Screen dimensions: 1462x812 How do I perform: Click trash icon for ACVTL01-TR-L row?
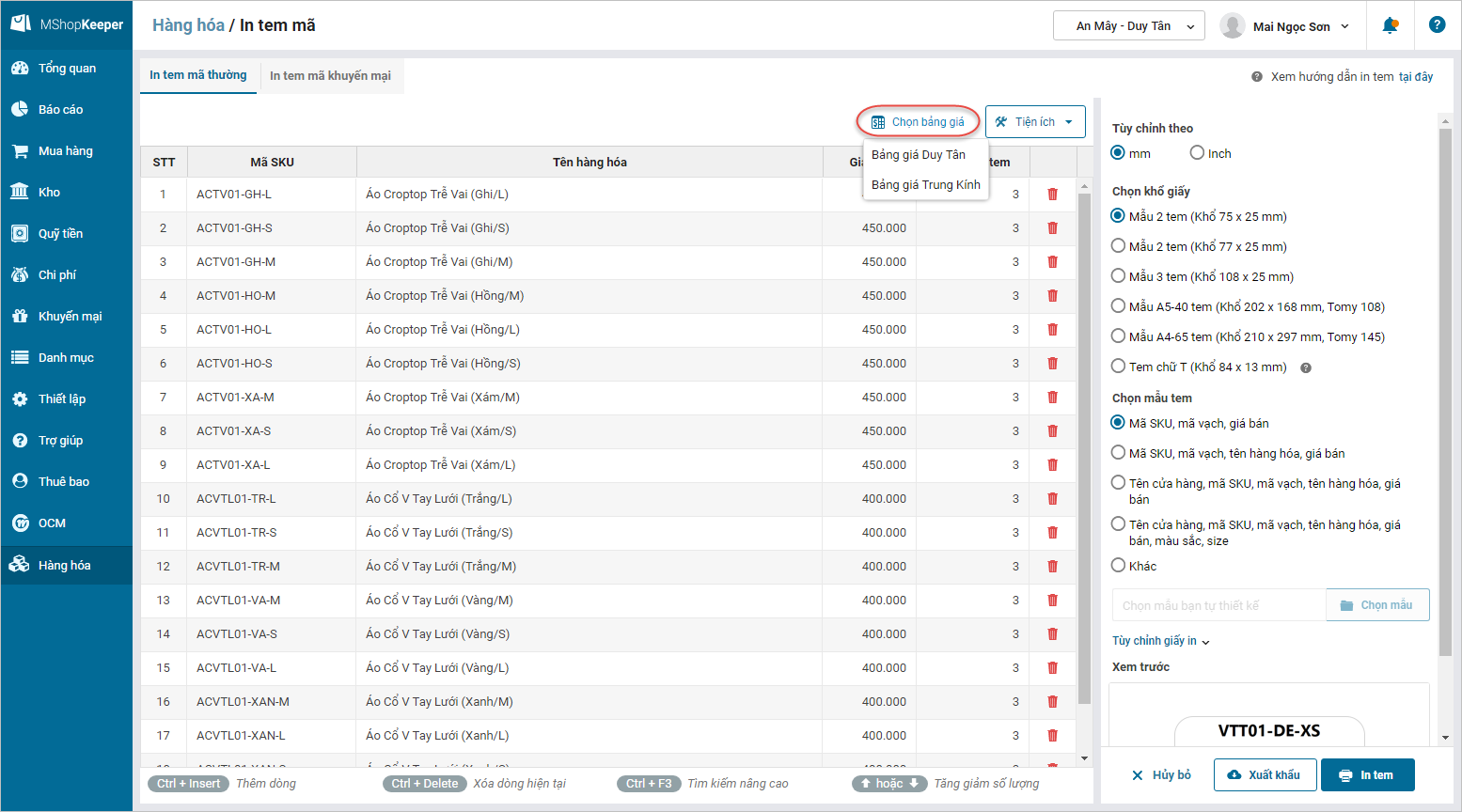coord(1052,499)
